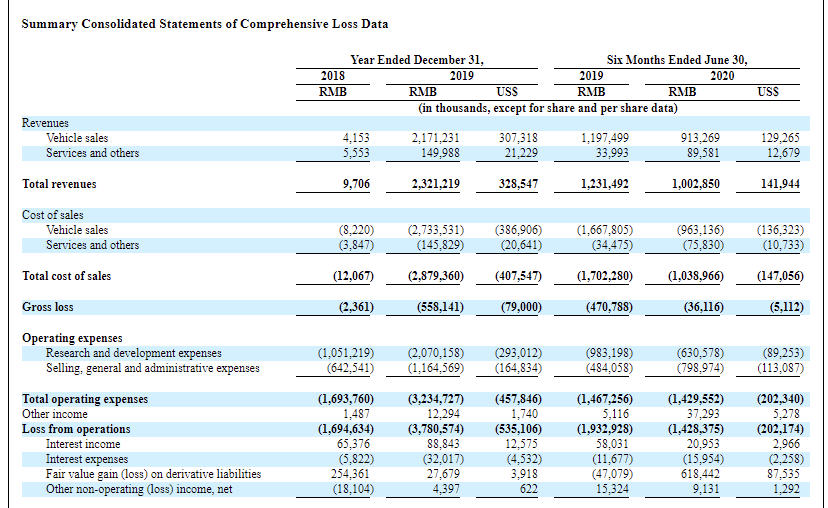Click the 'Gross loss' row label
The image size is (828, 508).
(48, 307)
